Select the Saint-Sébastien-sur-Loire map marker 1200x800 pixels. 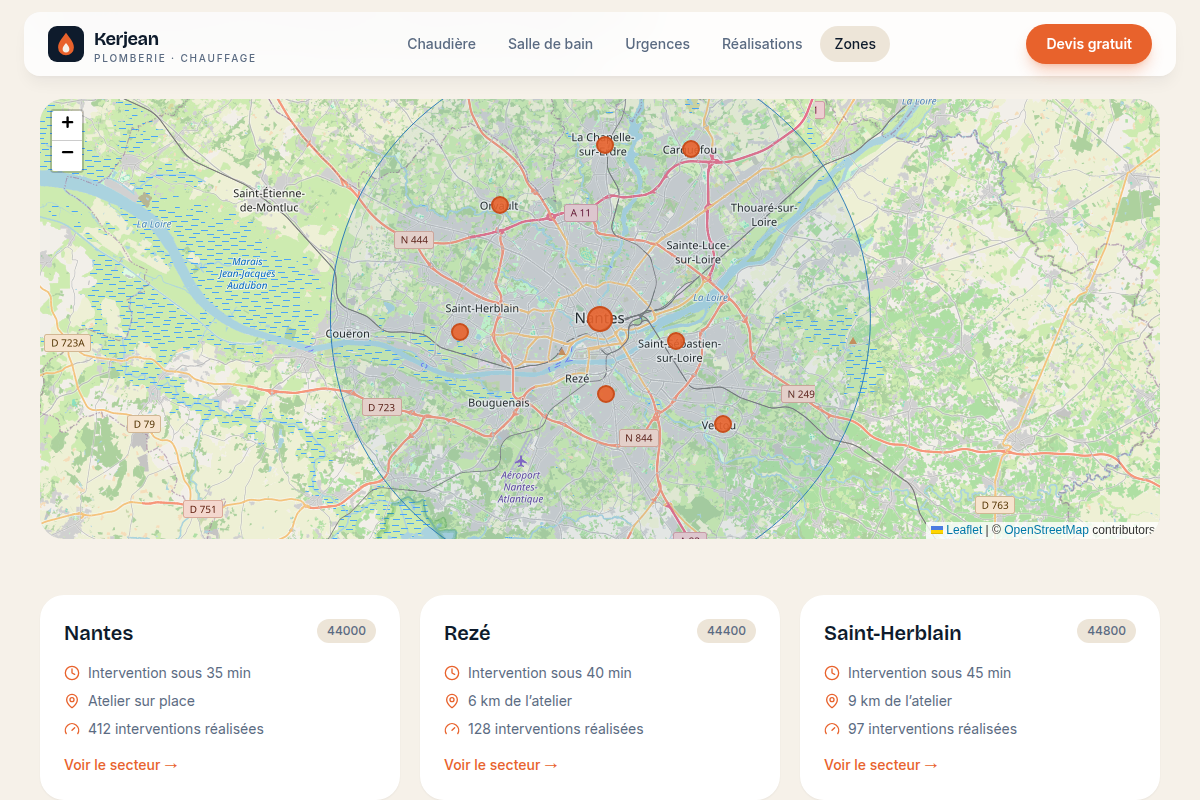[676, 341]
